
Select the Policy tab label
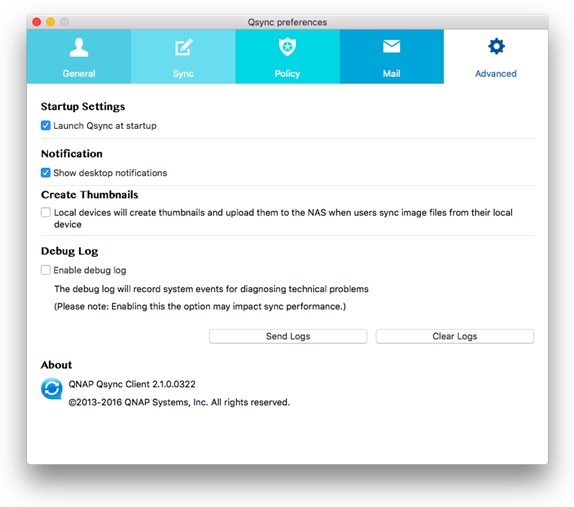coord(287,74)
